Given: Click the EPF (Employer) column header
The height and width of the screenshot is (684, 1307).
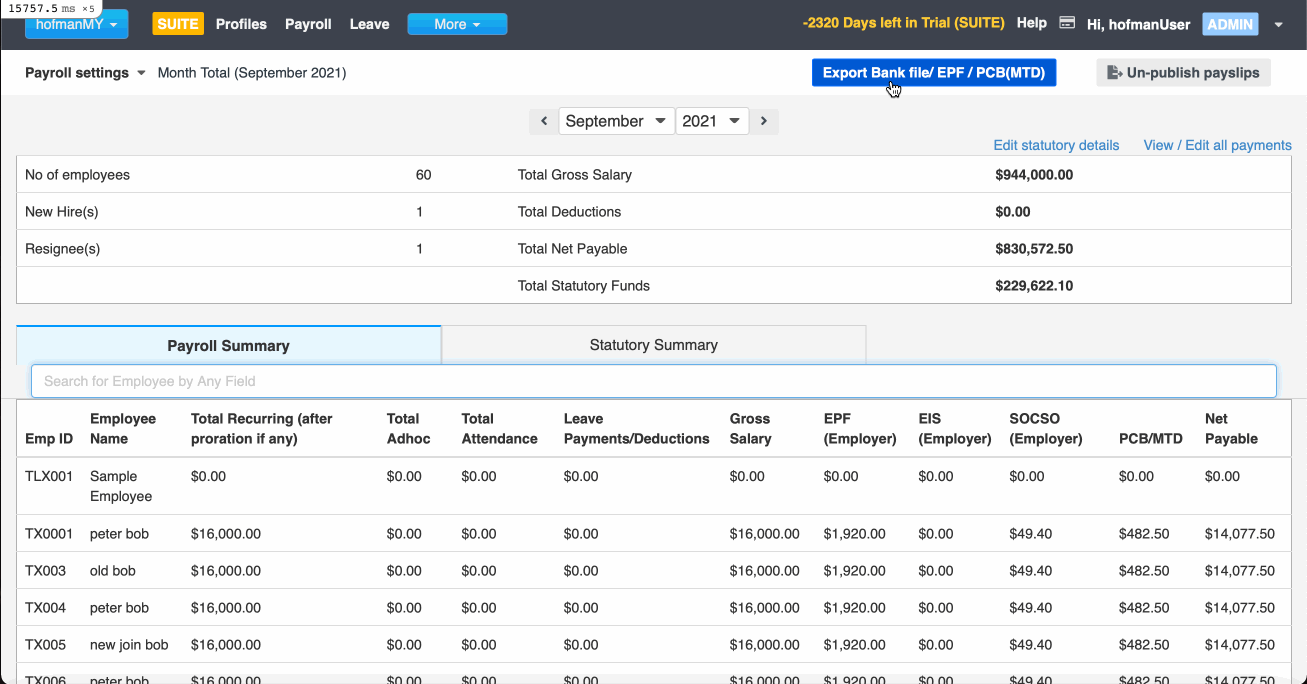Looking at the screenshot, I should [860, 429].
